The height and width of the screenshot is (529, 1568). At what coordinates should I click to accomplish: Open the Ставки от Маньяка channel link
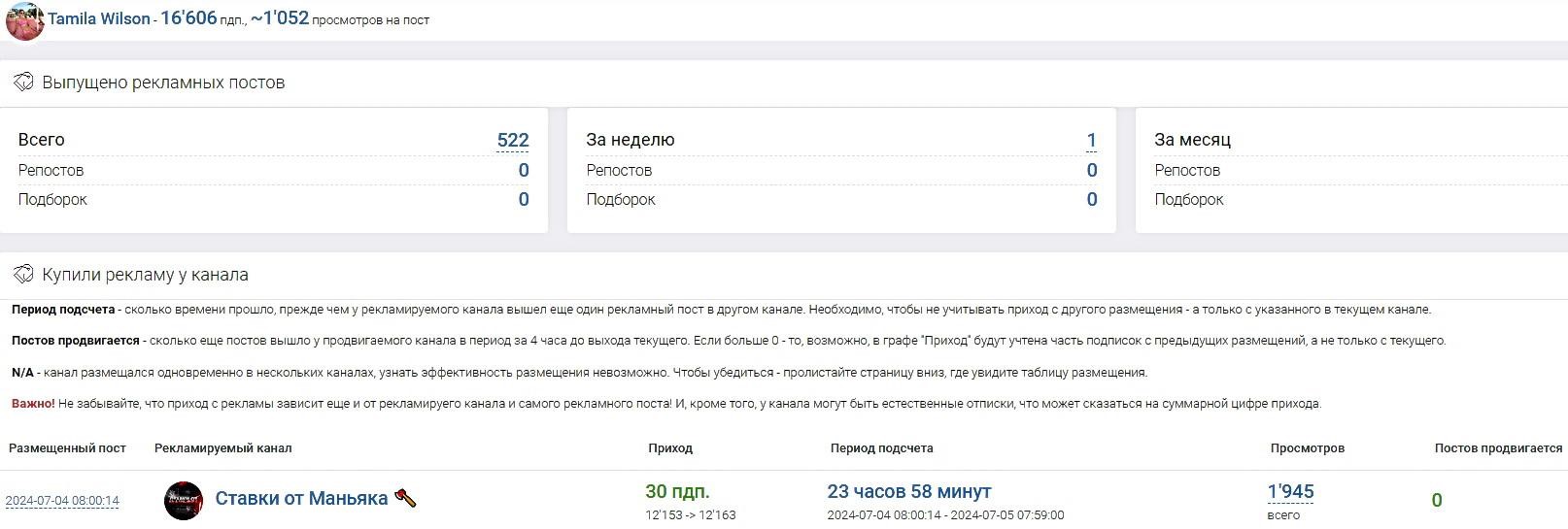tap(301, 499)
